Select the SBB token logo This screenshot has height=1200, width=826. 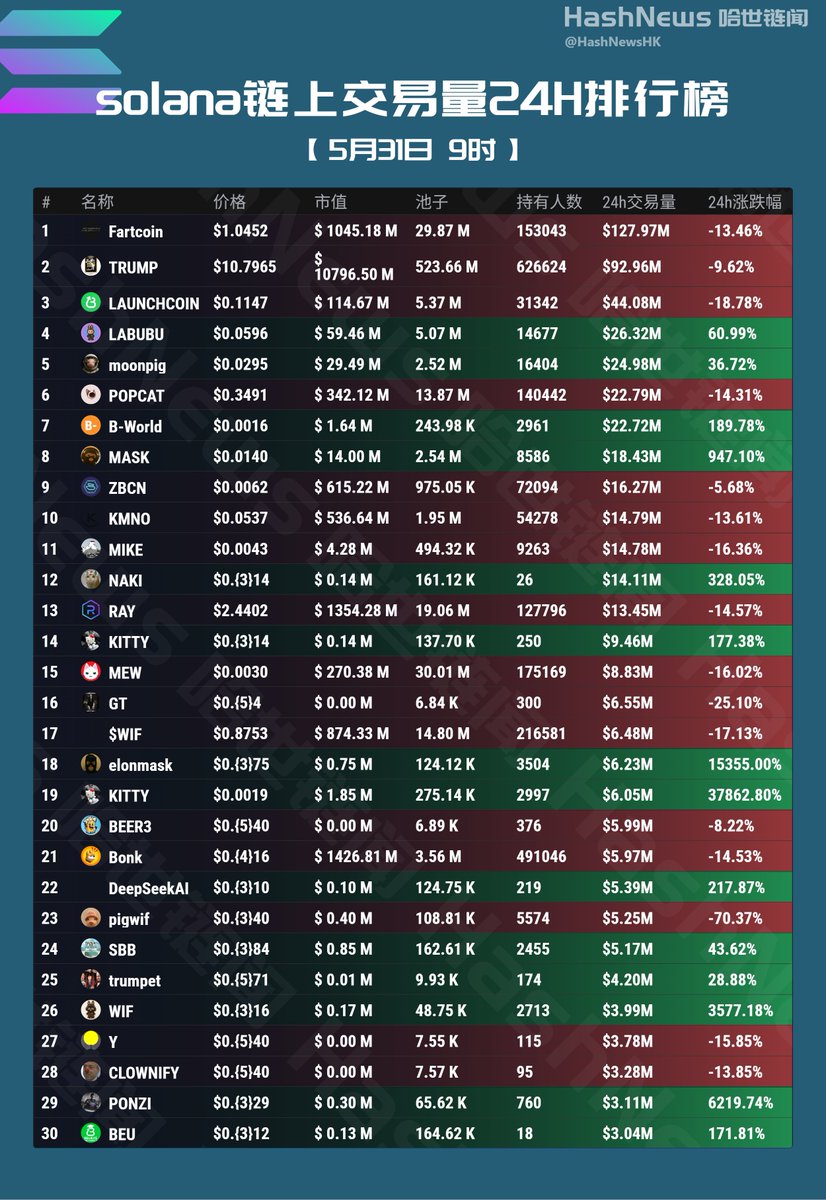tap(90, 949)
